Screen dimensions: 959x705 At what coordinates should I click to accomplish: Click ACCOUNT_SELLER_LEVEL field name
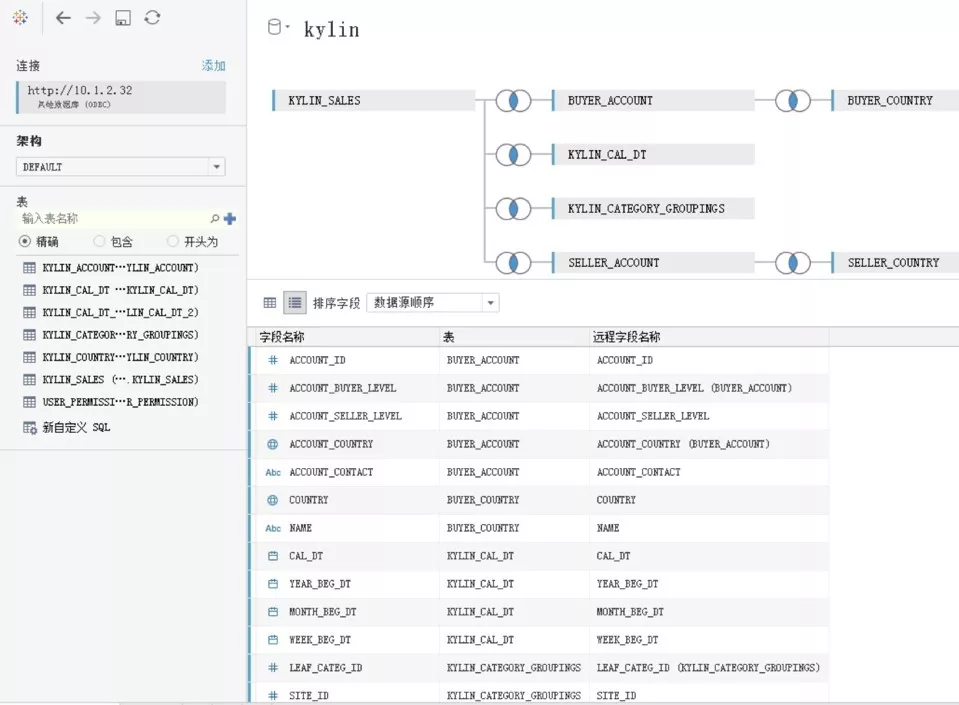pyautogui.click(x=346, y=416)
